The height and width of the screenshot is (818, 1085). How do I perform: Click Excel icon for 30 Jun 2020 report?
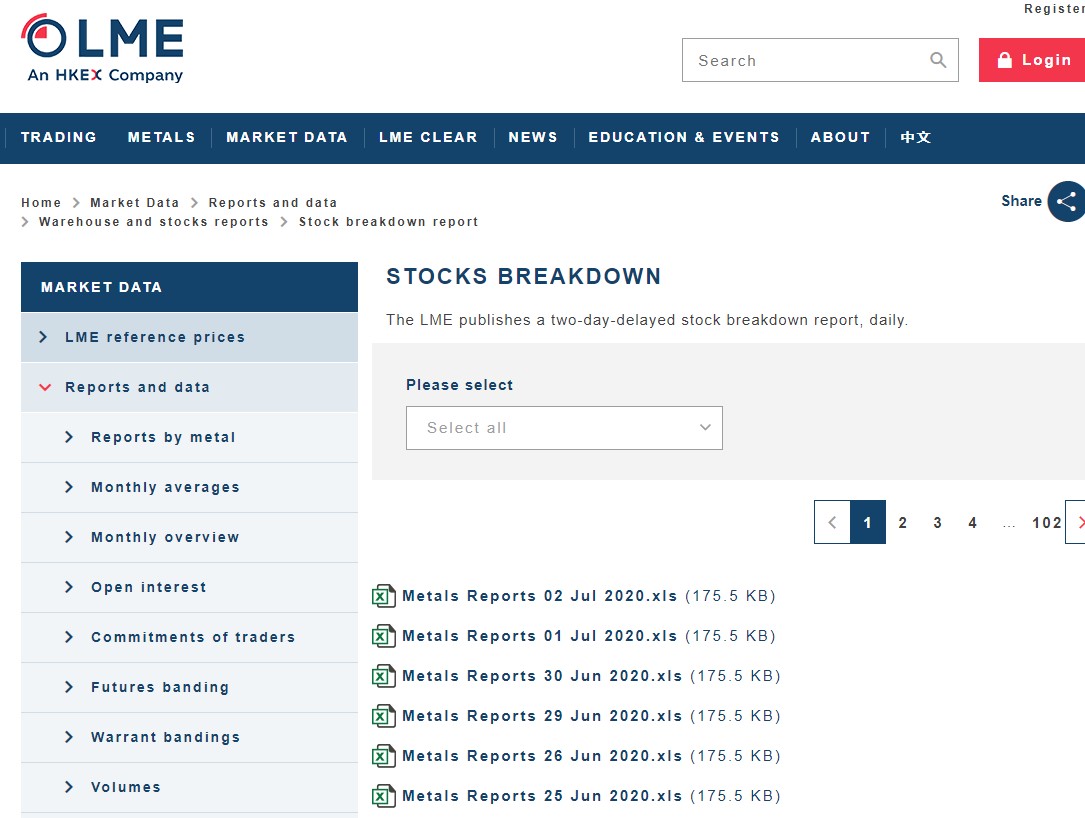[x=384, y=676]
